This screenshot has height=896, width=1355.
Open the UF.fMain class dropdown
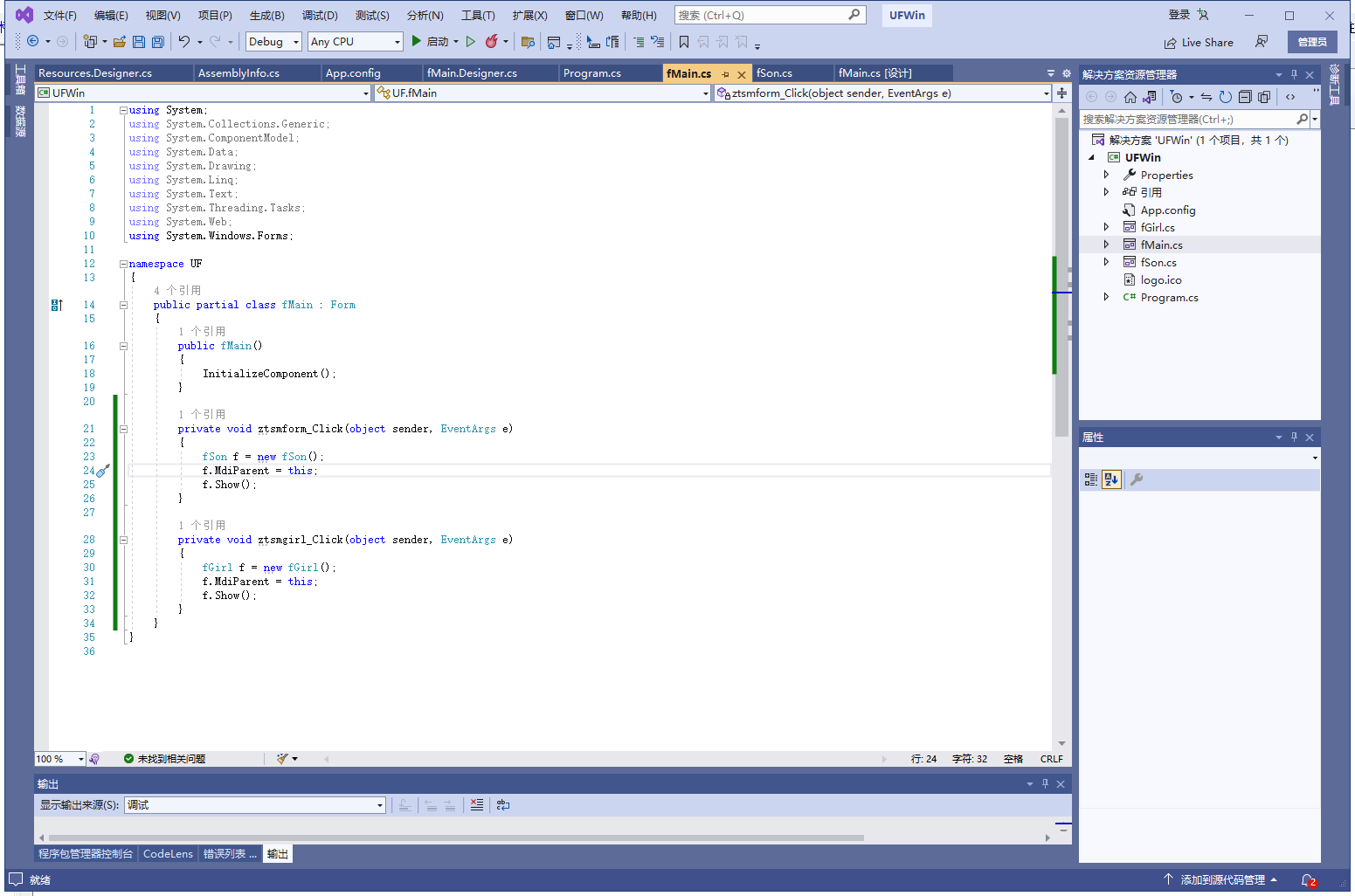(543, 93)
